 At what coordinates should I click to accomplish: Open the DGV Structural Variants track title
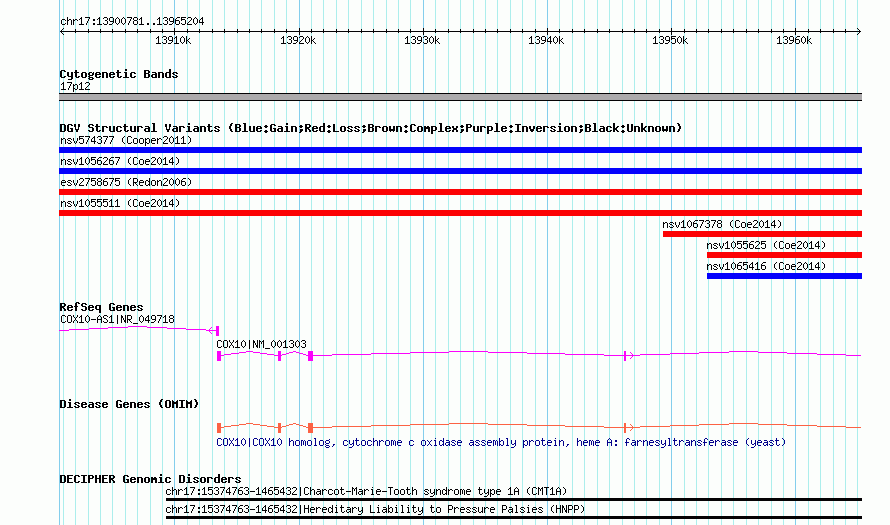pyautogui.click(x=371, y=128)
